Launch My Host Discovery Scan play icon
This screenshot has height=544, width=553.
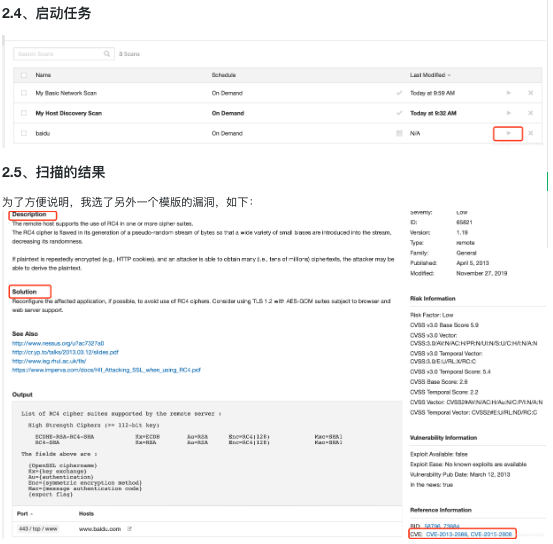coord(508,113)
